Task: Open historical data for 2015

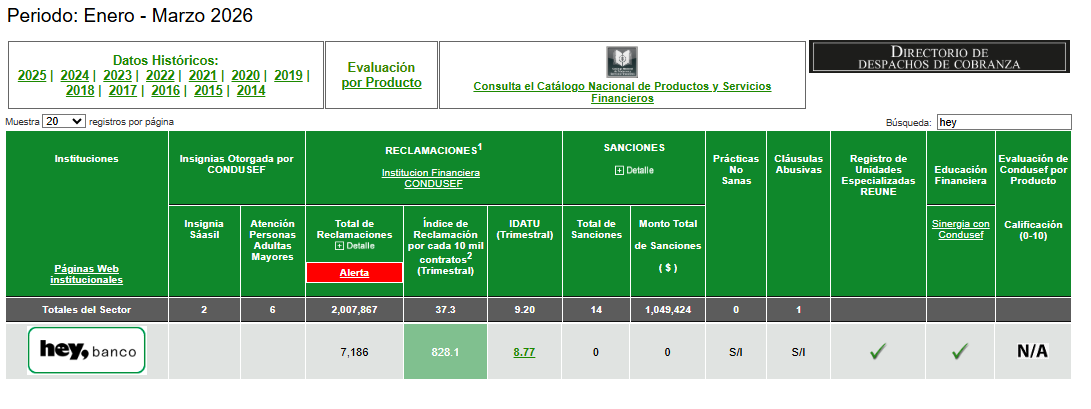Action: [x=208, y=90]
